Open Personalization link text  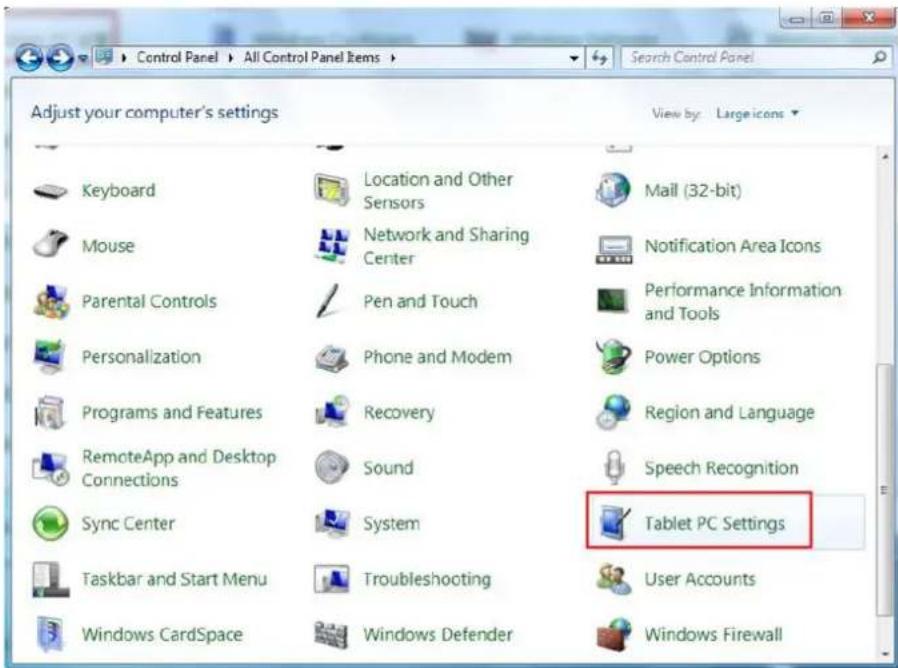click(141, 357)
